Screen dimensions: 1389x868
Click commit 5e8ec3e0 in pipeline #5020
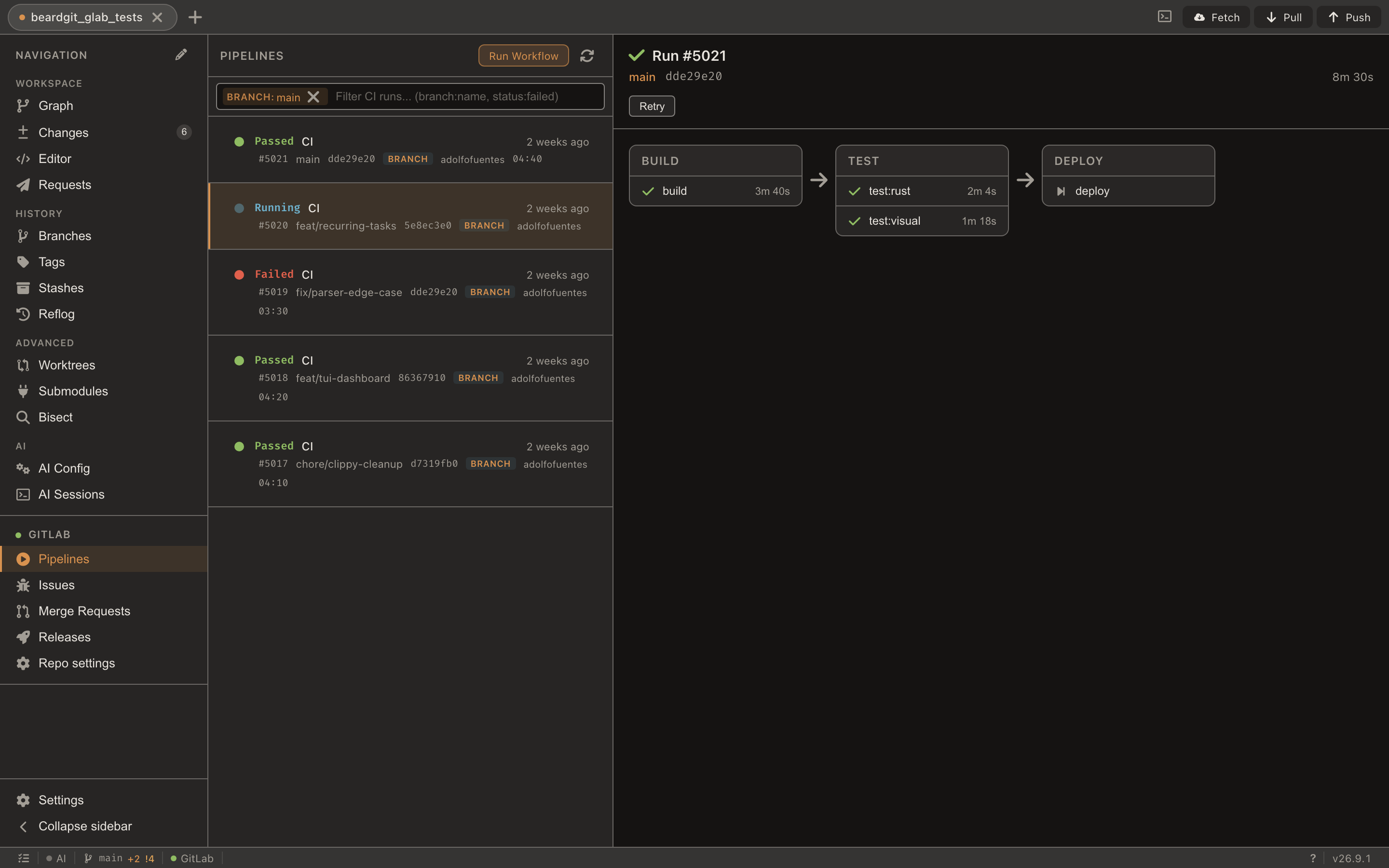(x=428, y=225)
